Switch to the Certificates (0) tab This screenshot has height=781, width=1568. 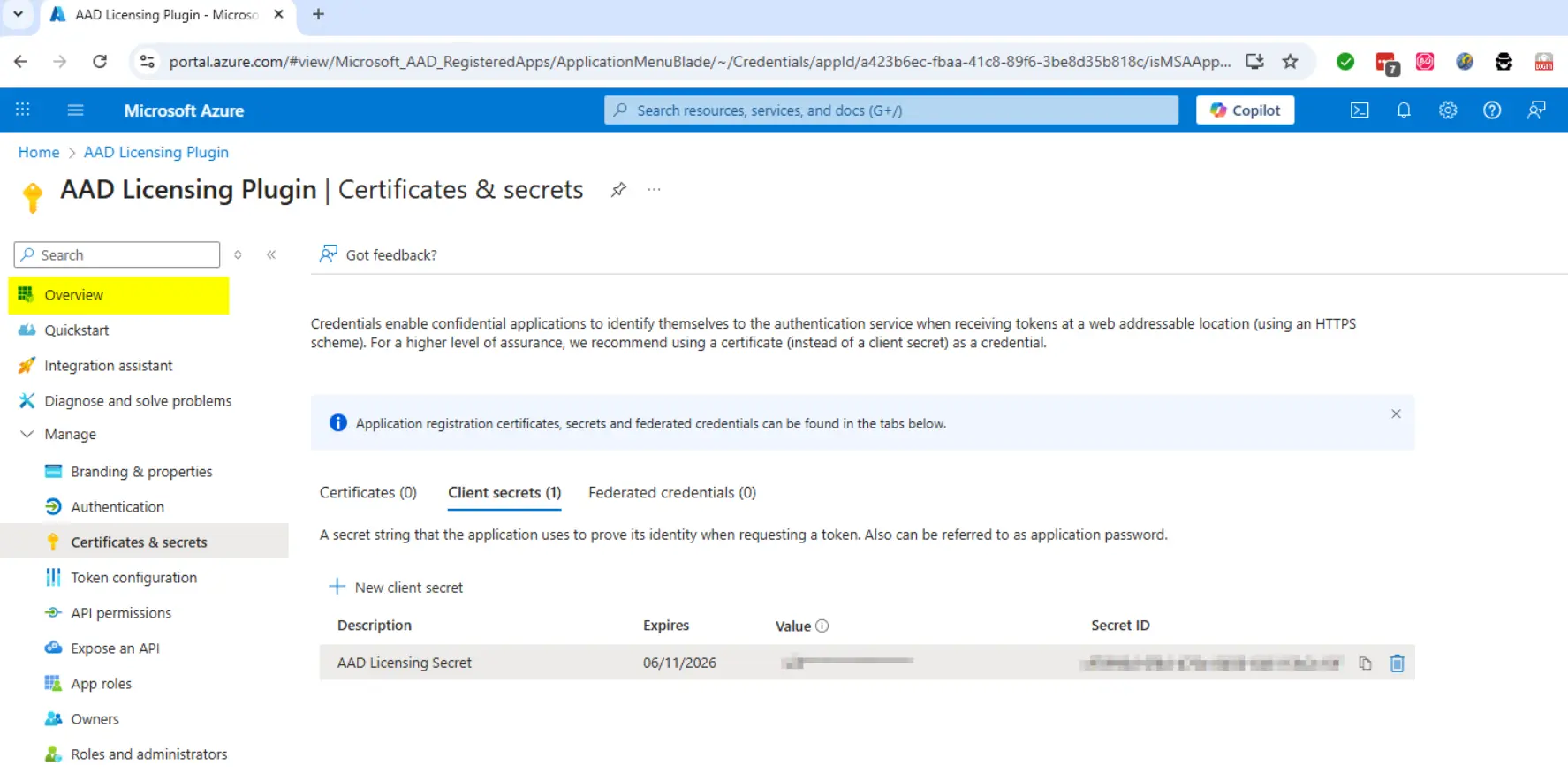pyautogui.click(x=367, y=493)
